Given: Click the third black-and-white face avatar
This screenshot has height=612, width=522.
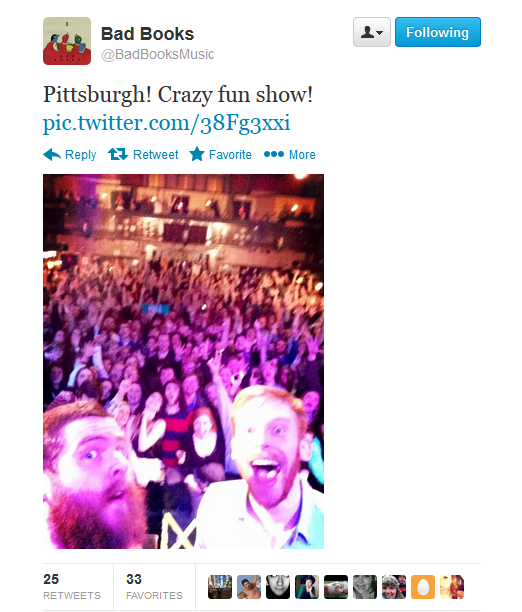Looking at the screenshot, I should 278,587.
